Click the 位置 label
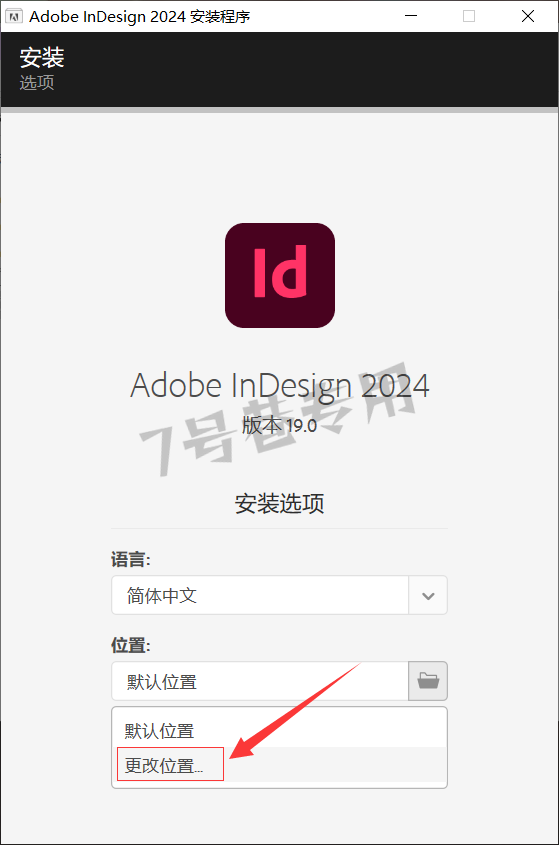The image size is (559, 845). click(131, 645)
